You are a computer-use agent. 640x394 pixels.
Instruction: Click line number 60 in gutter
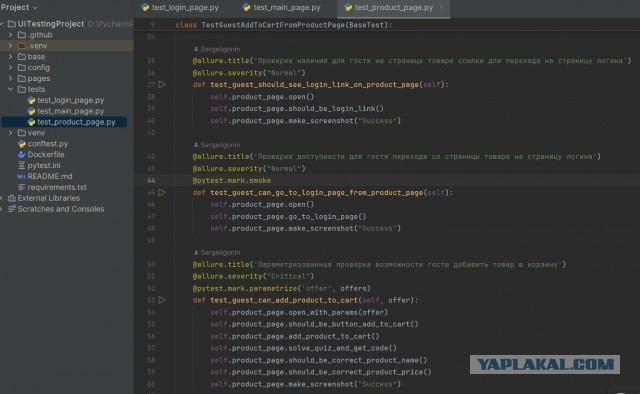pos(151,384)
